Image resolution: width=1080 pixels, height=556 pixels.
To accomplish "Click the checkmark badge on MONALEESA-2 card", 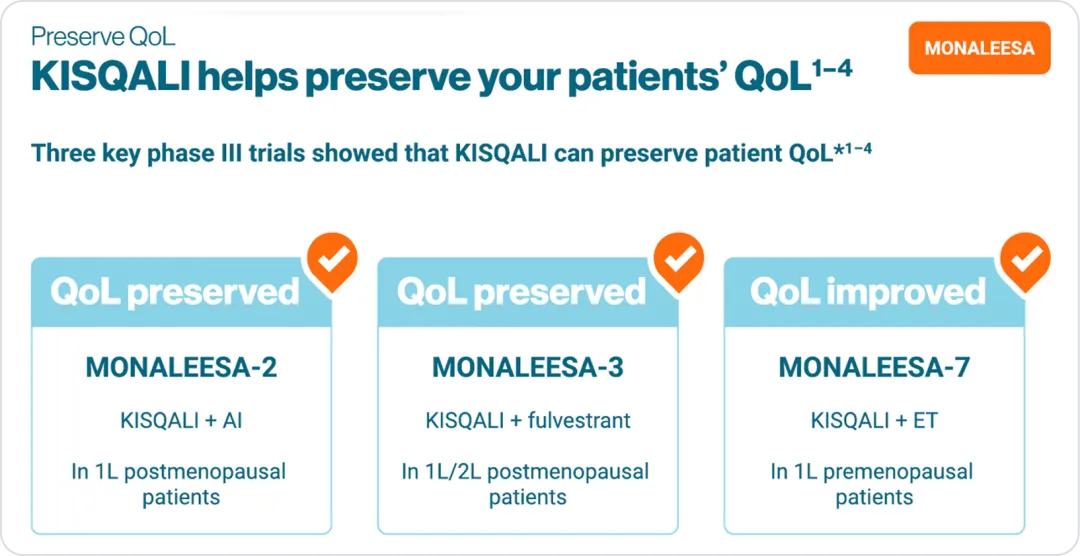I will coord(332,261).
